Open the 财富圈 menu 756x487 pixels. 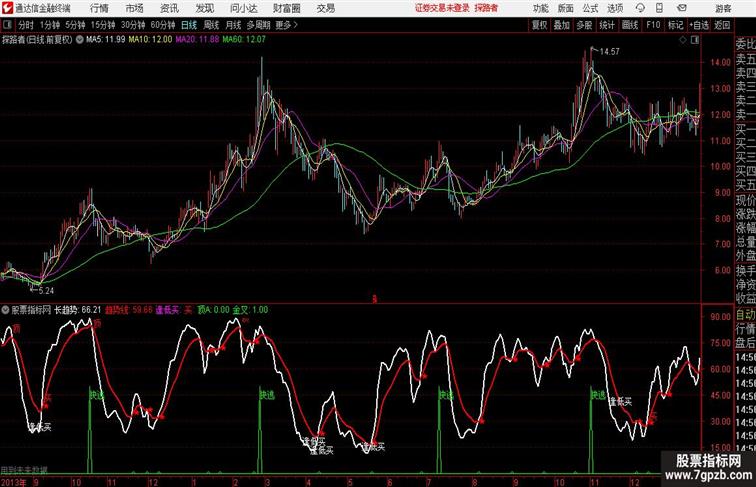tap(287, 8)
